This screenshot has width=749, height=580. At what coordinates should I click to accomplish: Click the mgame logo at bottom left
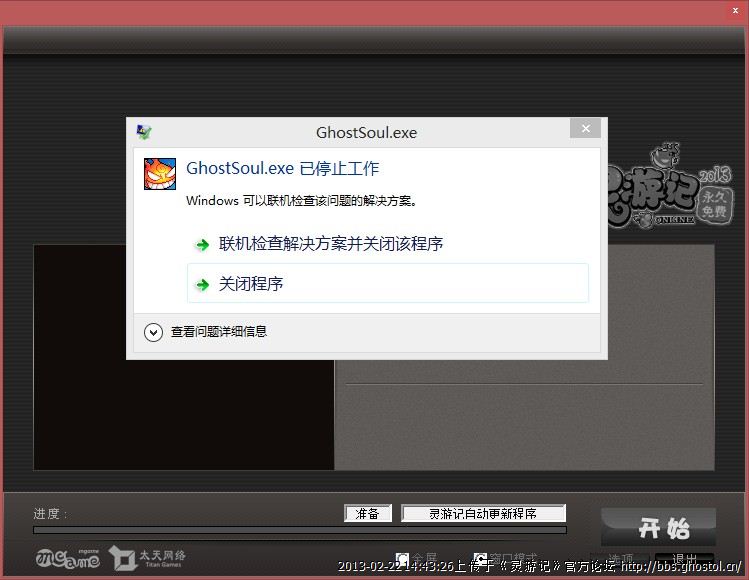tap(67, 558)
